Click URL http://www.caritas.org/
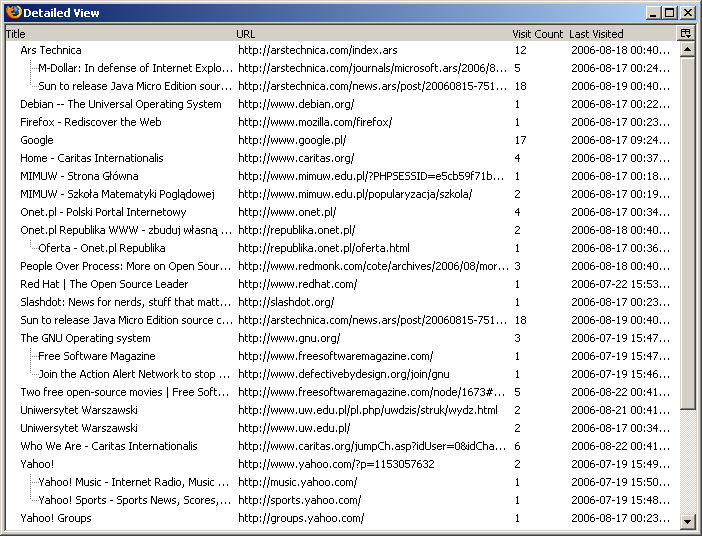 pyautogui.click(x=296, y=158)
